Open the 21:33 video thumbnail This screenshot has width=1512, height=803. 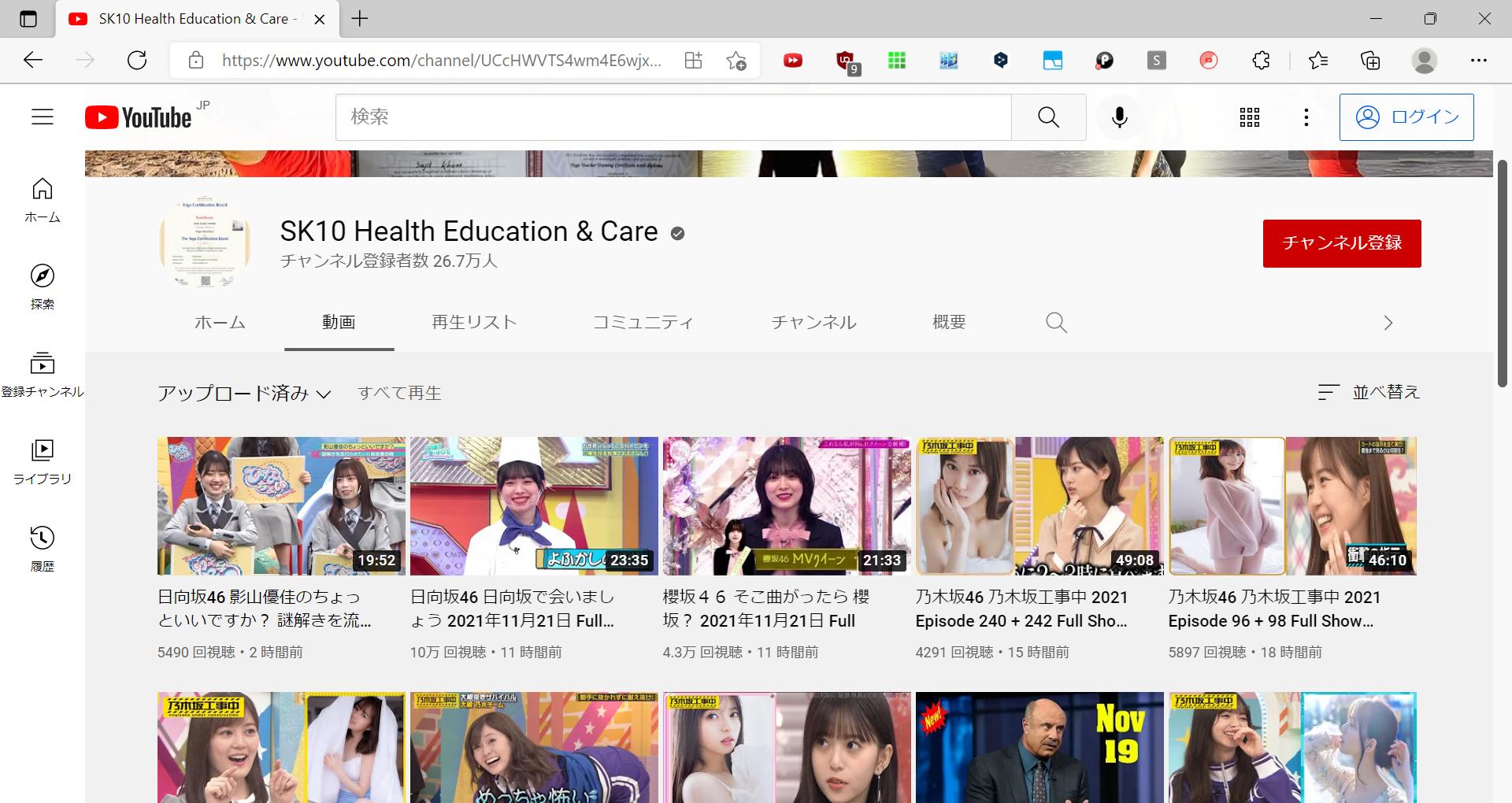pos(787,506)
